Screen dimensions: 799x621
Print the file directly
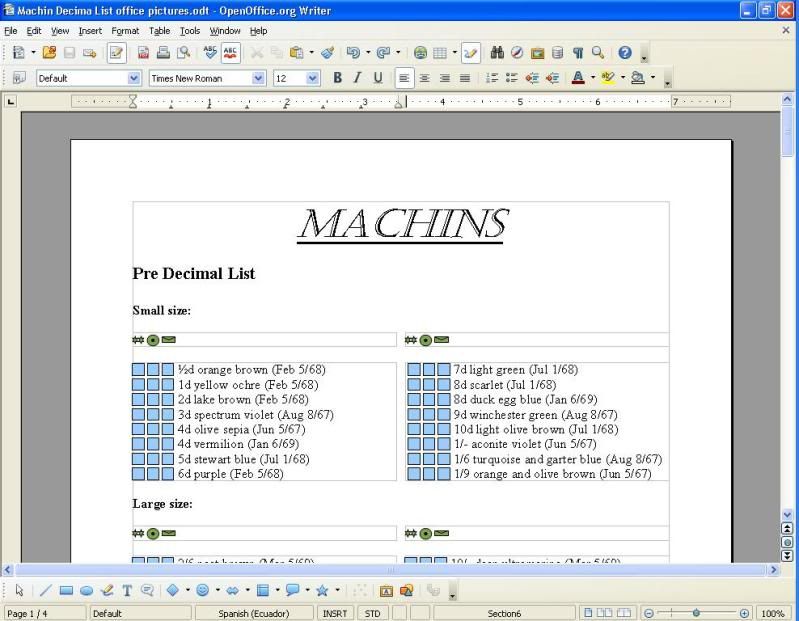pyautogui.click(x=164, y=52)
